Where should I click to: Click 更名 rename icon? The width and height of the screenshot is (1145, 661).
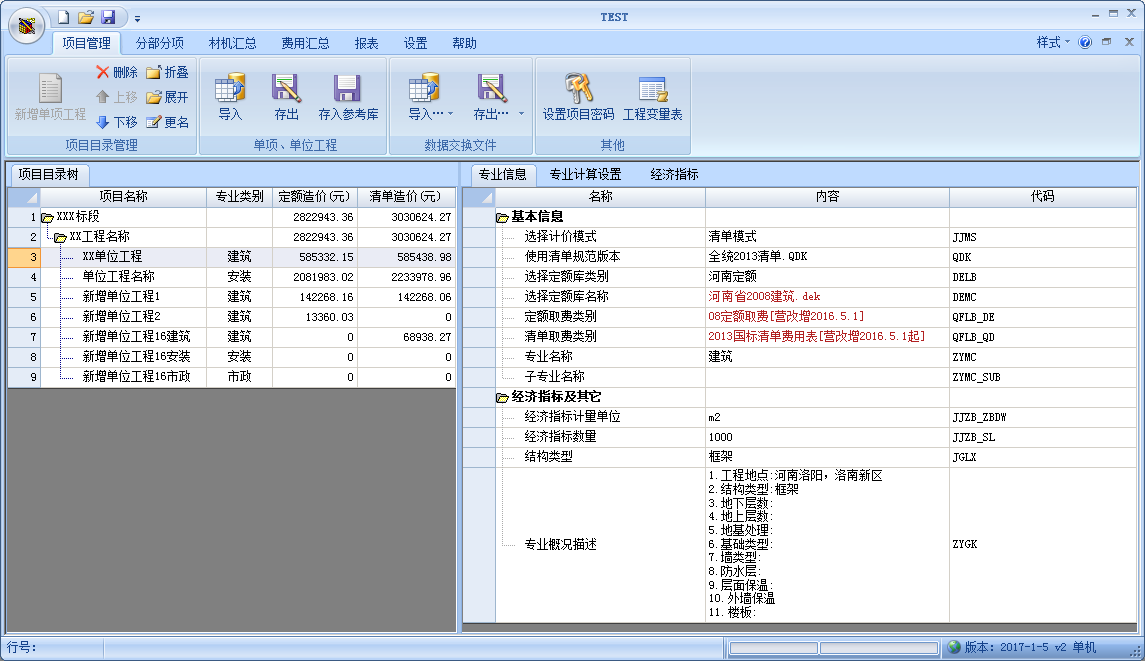[x=153, y=122]
